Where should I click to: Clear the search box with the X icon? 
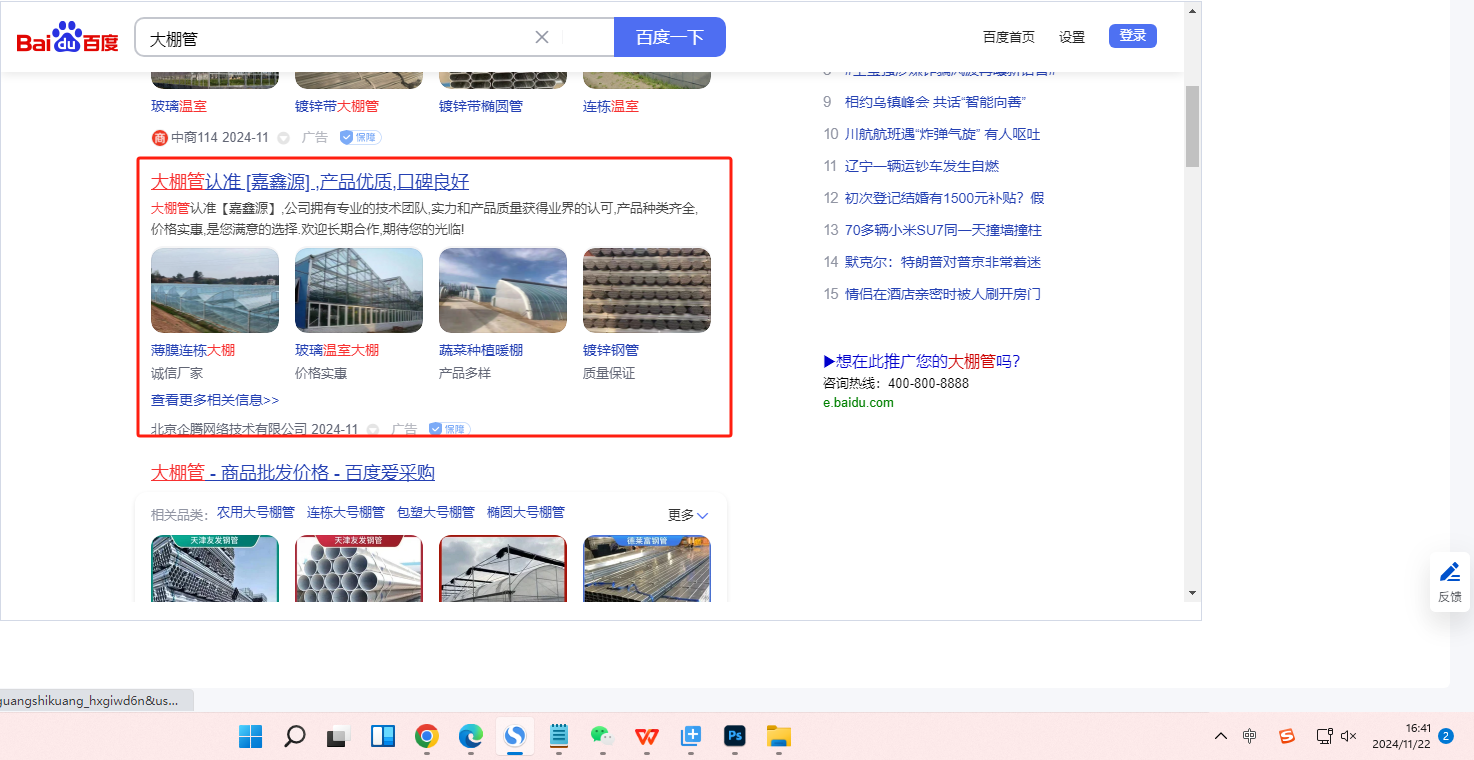coord(542,37)
